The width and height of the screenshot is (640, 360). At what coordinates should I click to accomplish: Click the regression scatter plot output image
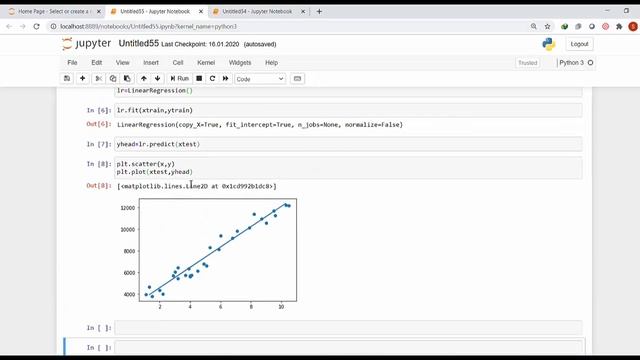[x=208, y=254]
